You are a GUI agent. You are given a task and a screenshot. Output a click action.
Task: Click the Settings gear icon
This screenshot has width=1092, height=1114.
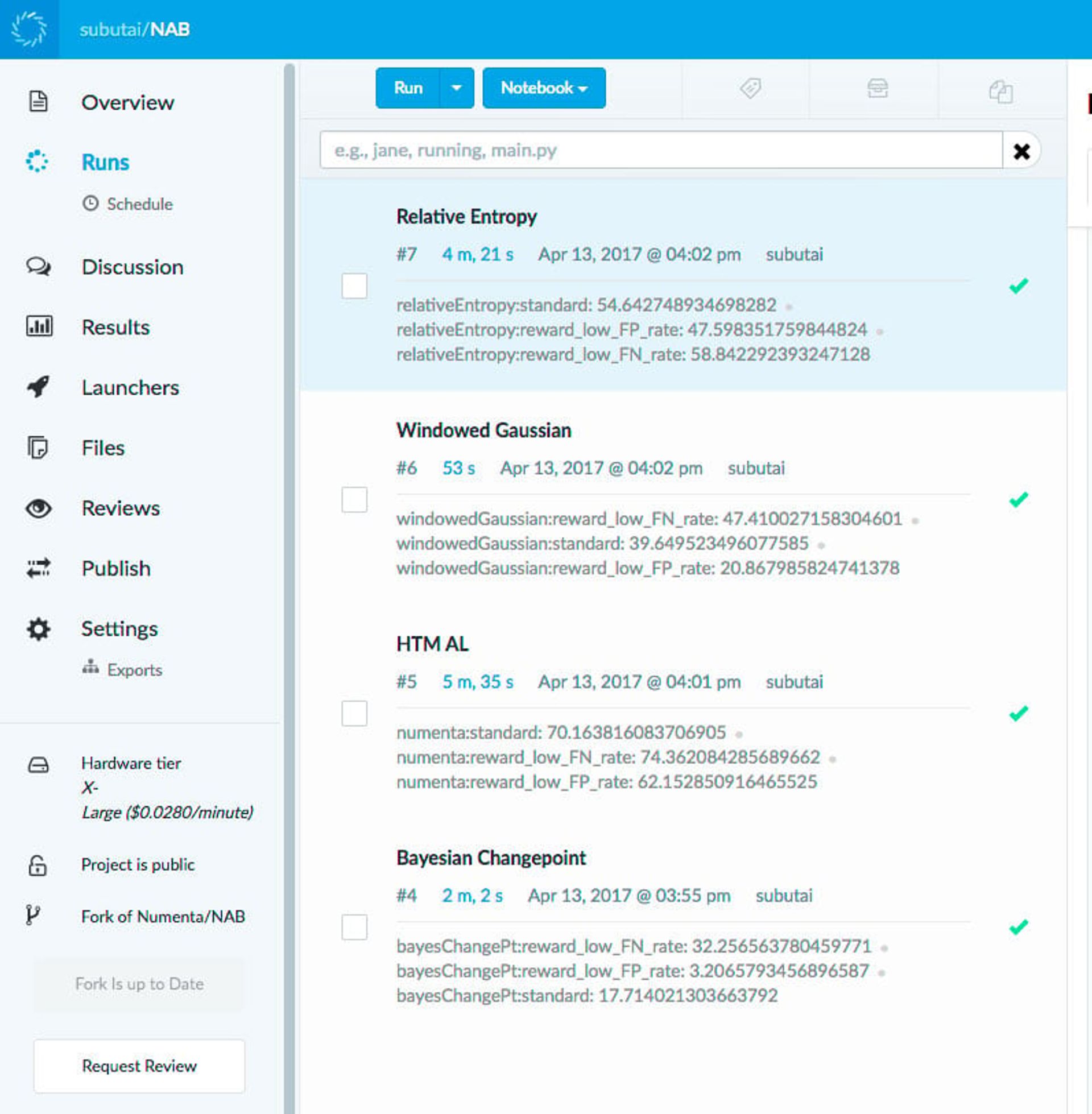[x=39, y=629]
